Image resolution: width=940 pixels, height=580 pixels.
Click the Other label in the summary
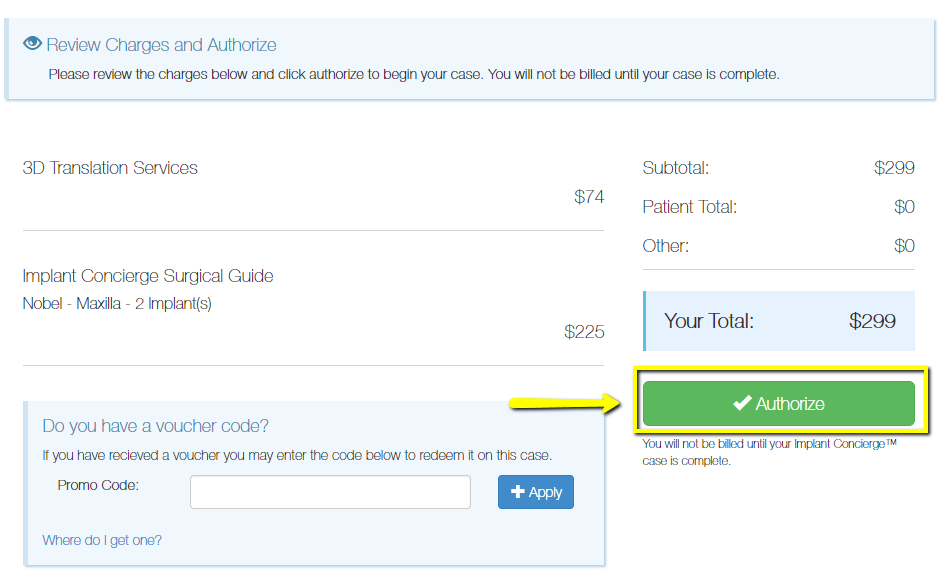[666, 246]
